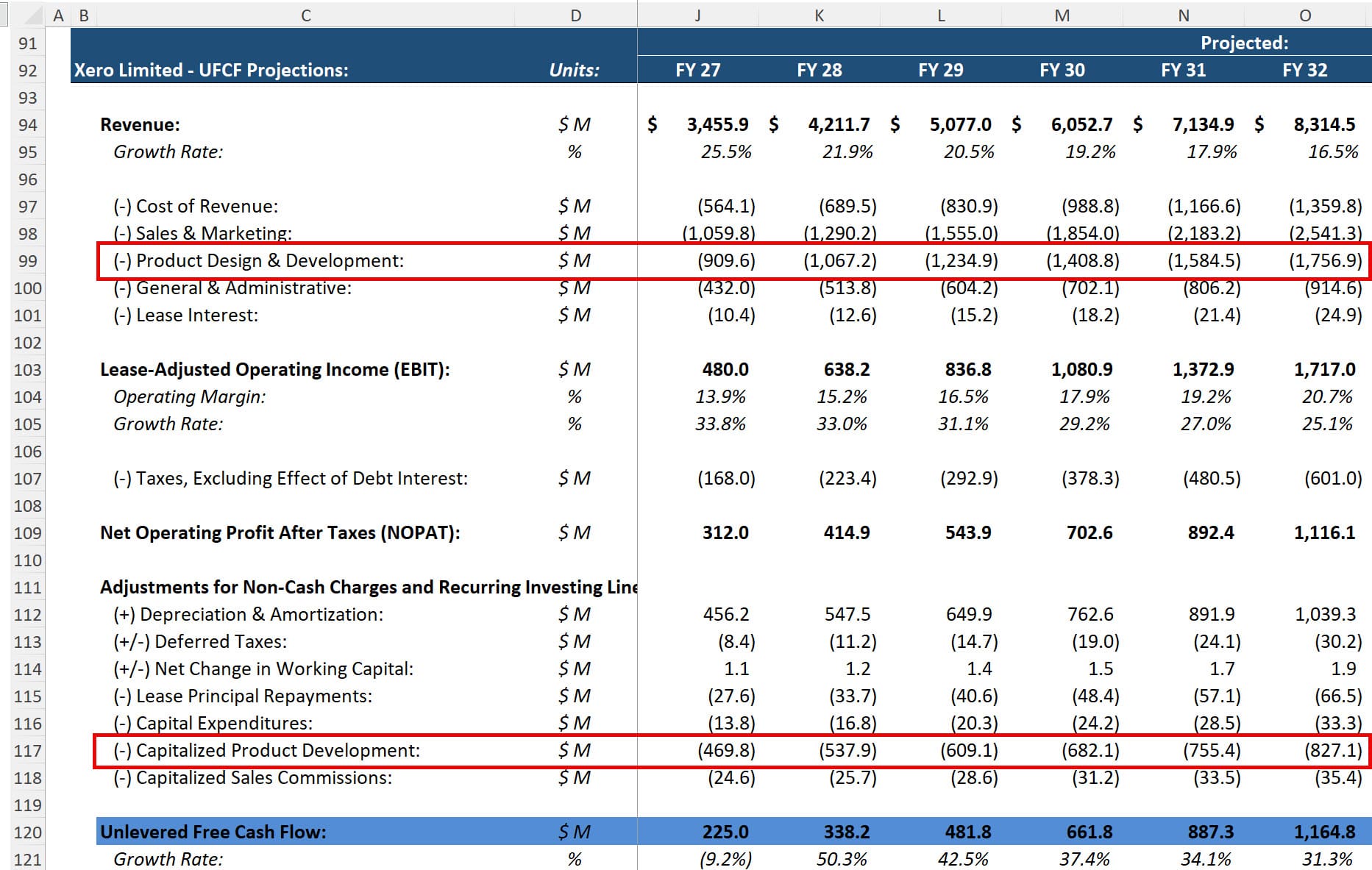Click 'Unlevered Free Cash Flow:' label
The image size is (1372, 870).
[x=213, y=832]
